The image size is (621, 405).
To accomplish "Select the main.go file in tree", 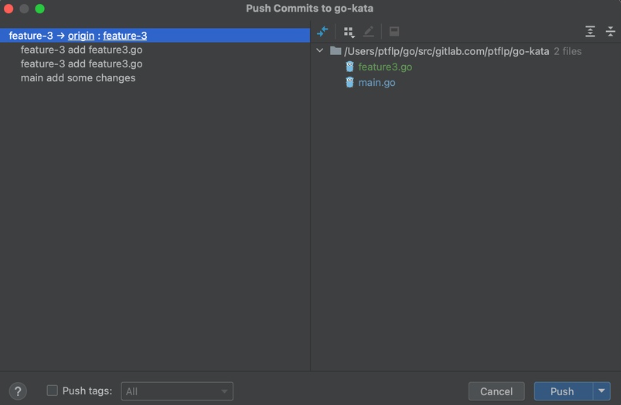I will tap(376, 82).
